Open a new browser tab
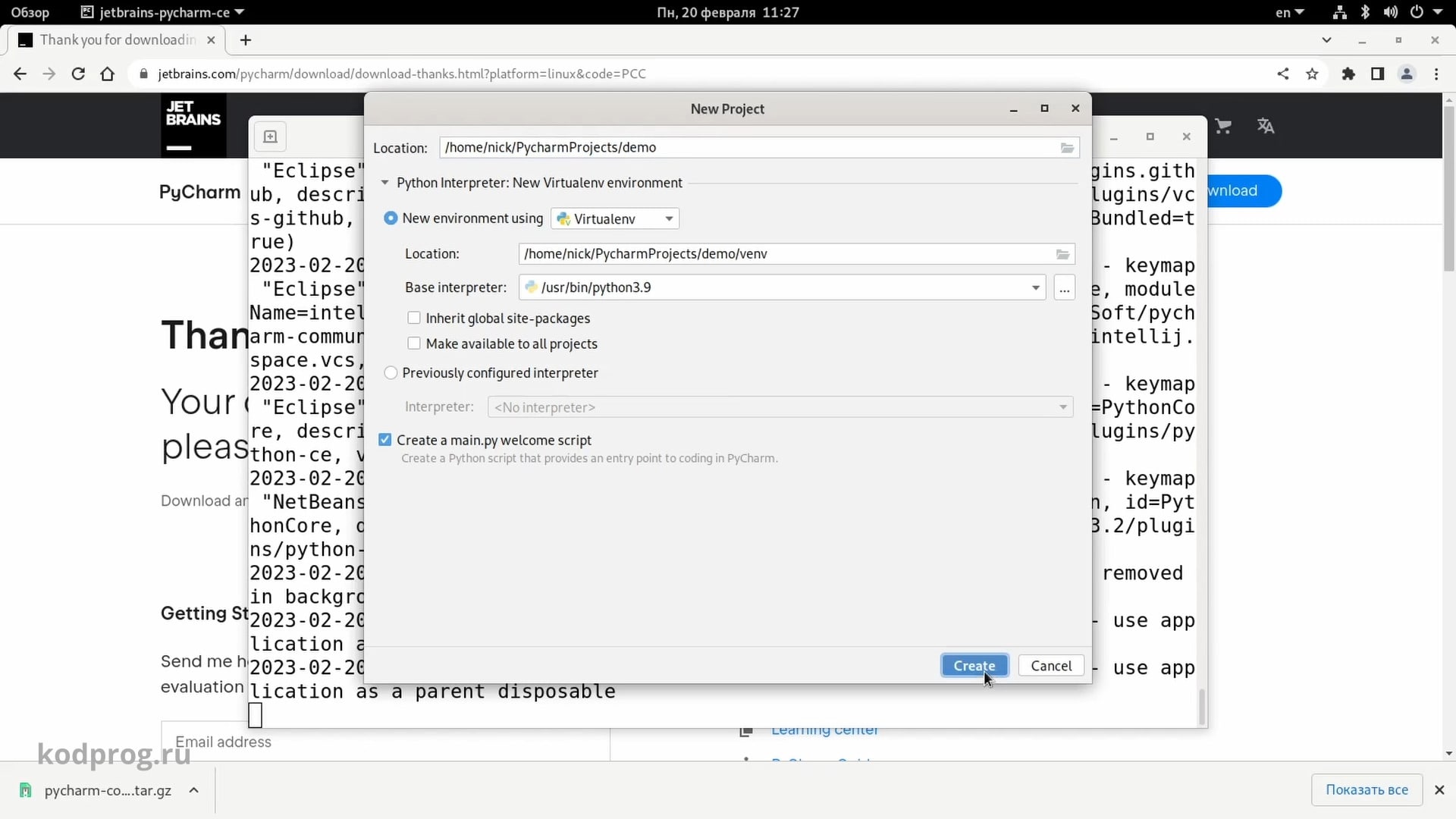The width and height of the screenshot is (1456, 819). tap(246, 40)
